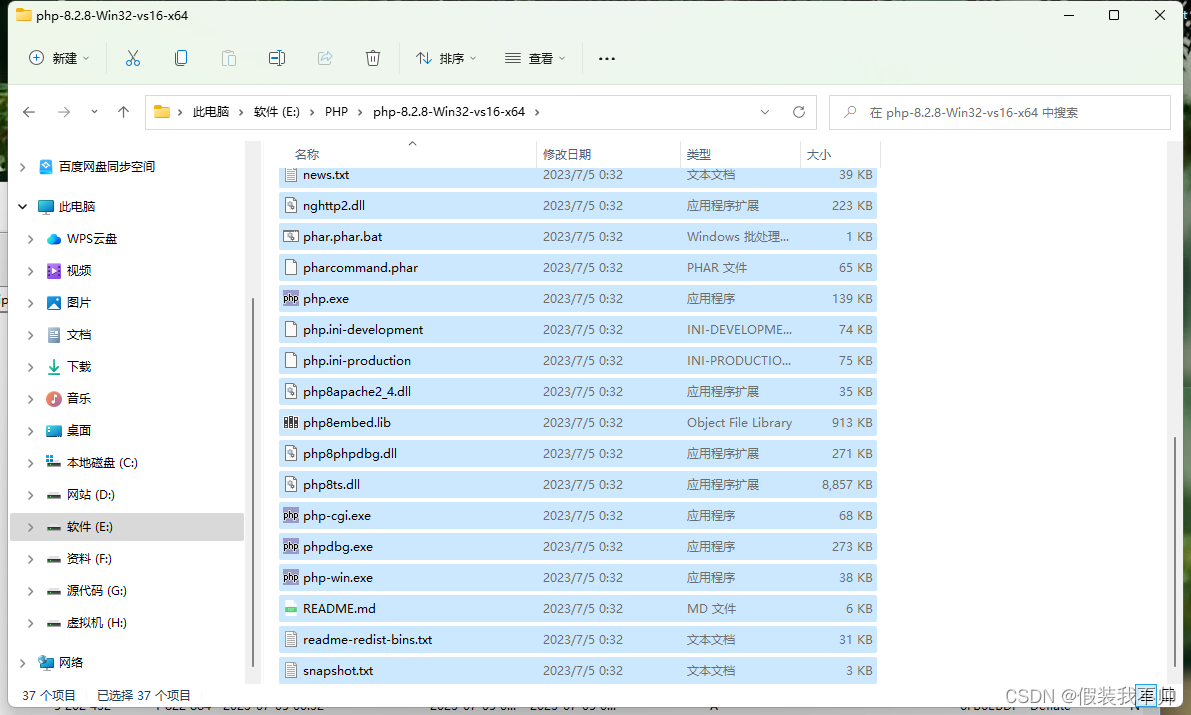The image size is (1191, 715).
Task: Select the php.ini-production file
Action: click(578, 361)
